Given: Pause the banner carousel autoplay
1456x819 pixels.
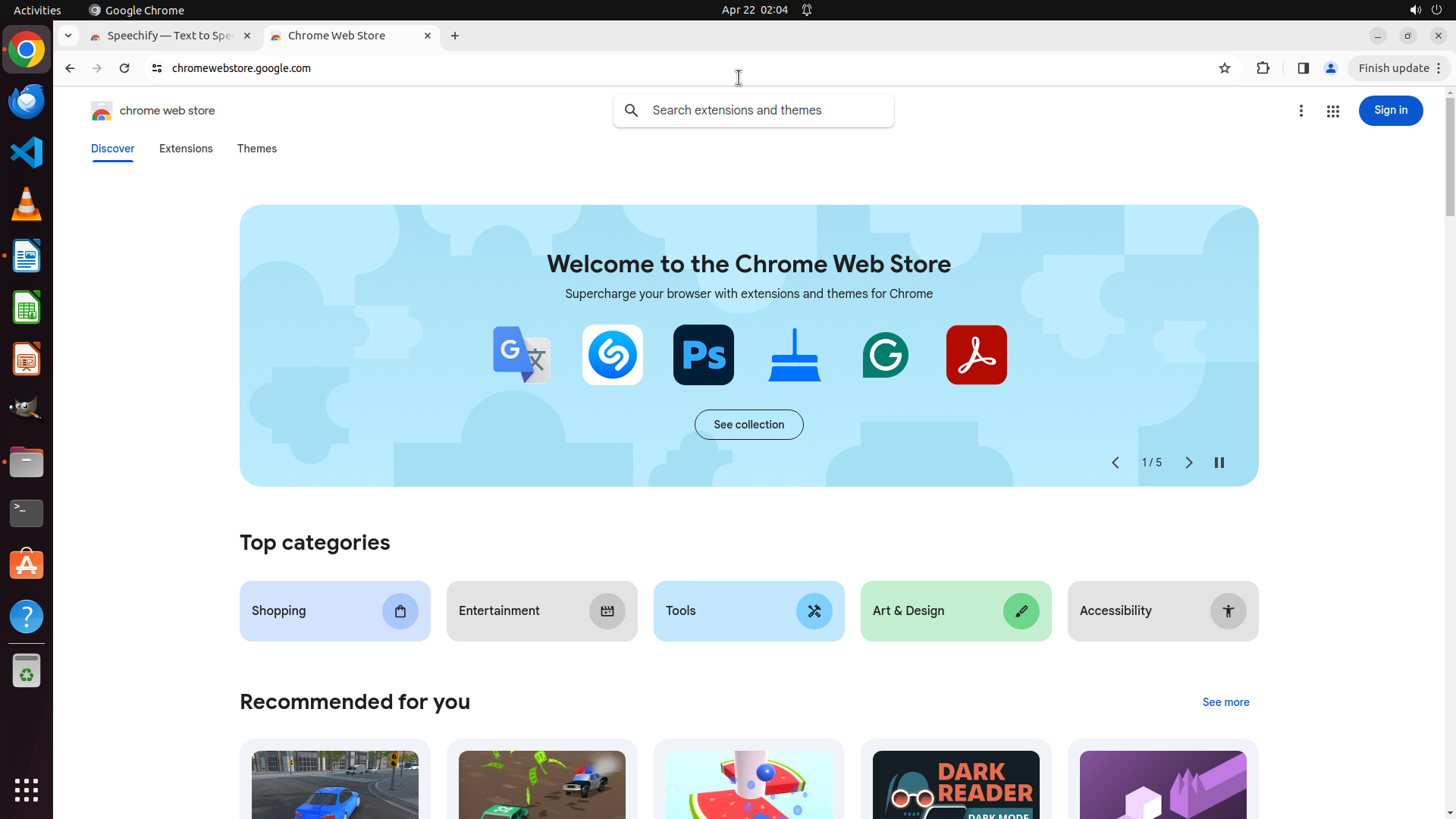Looking at the screenshot, I should pyautogui.click(x=1219, y=463).
